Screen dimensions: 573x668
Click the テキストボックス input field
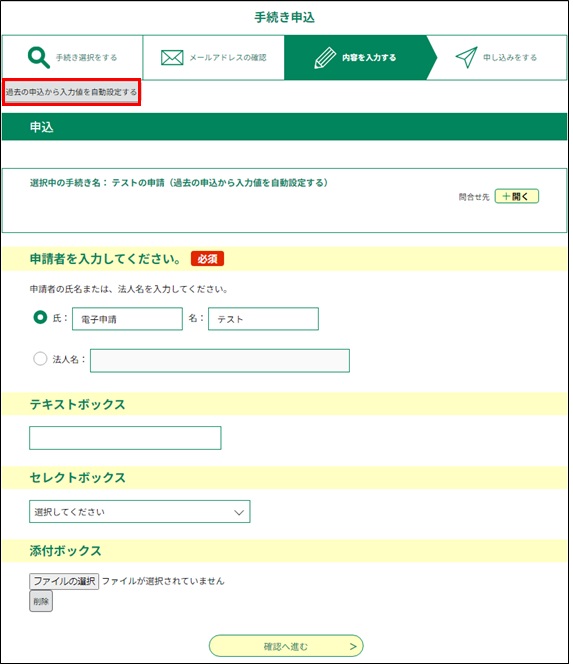pos(125,438)
